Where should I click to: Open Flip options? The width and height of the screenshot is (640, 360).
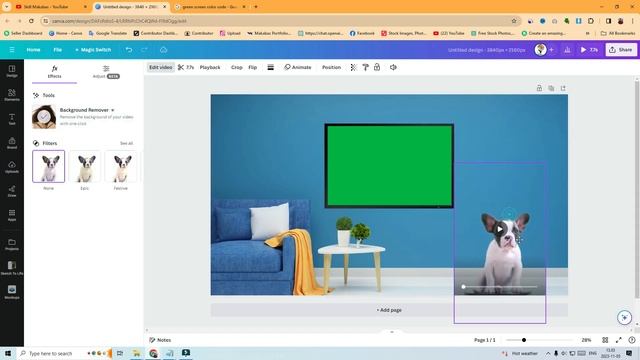(253, 67)
